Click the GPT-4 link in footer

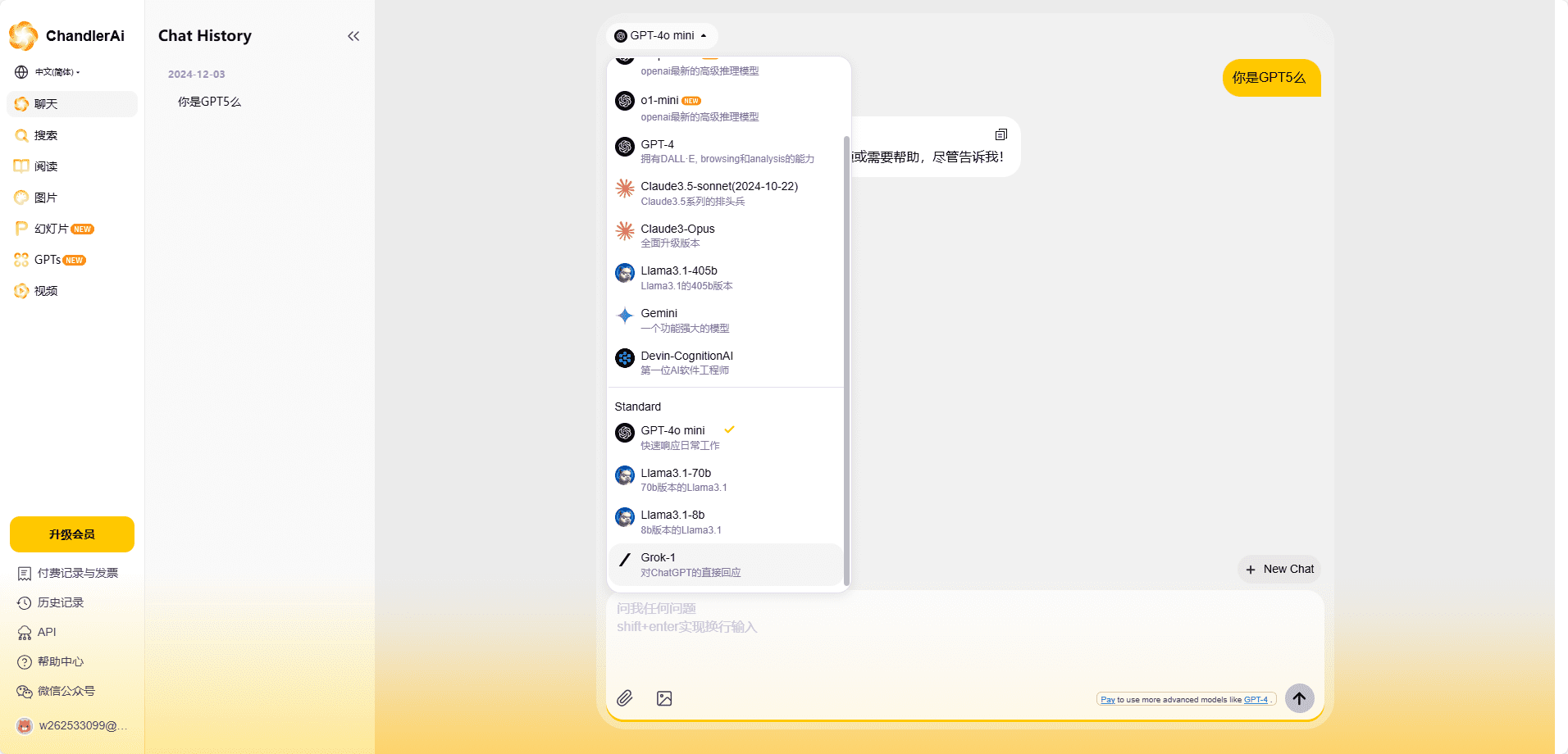pyautogui.click(x=1256, y=700)
